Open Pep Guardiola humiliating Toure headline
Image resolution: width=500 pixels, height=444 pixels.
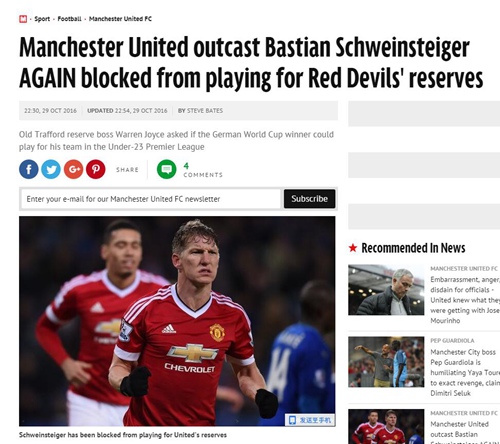(465, 372)
